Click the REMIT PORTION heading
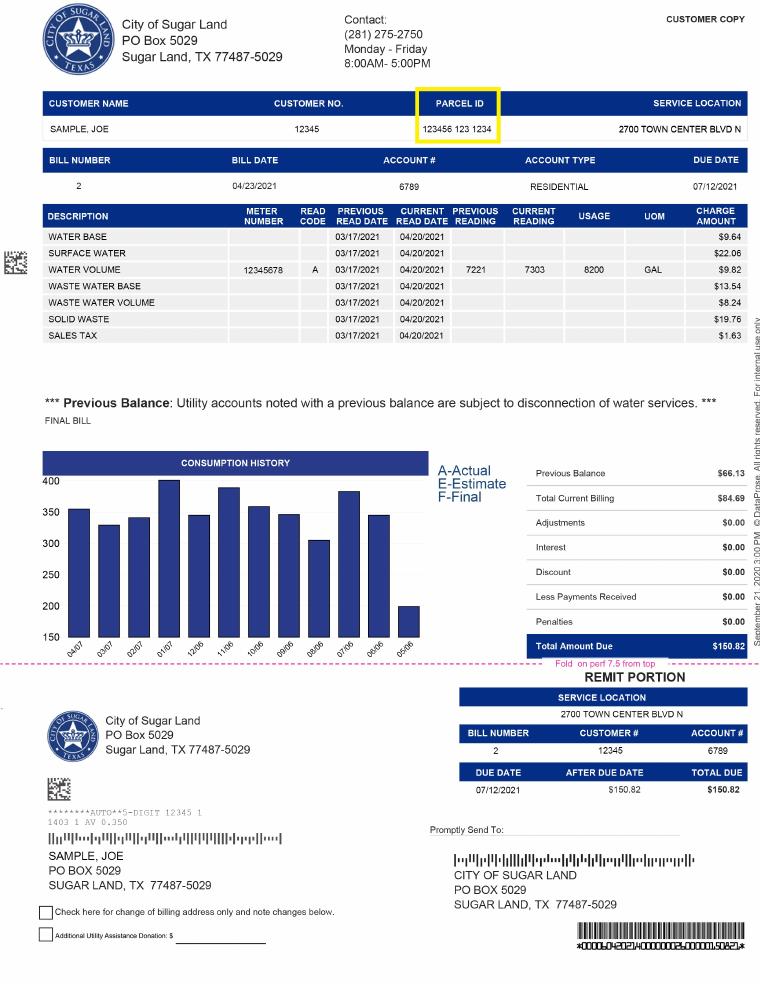 point(634,677)
